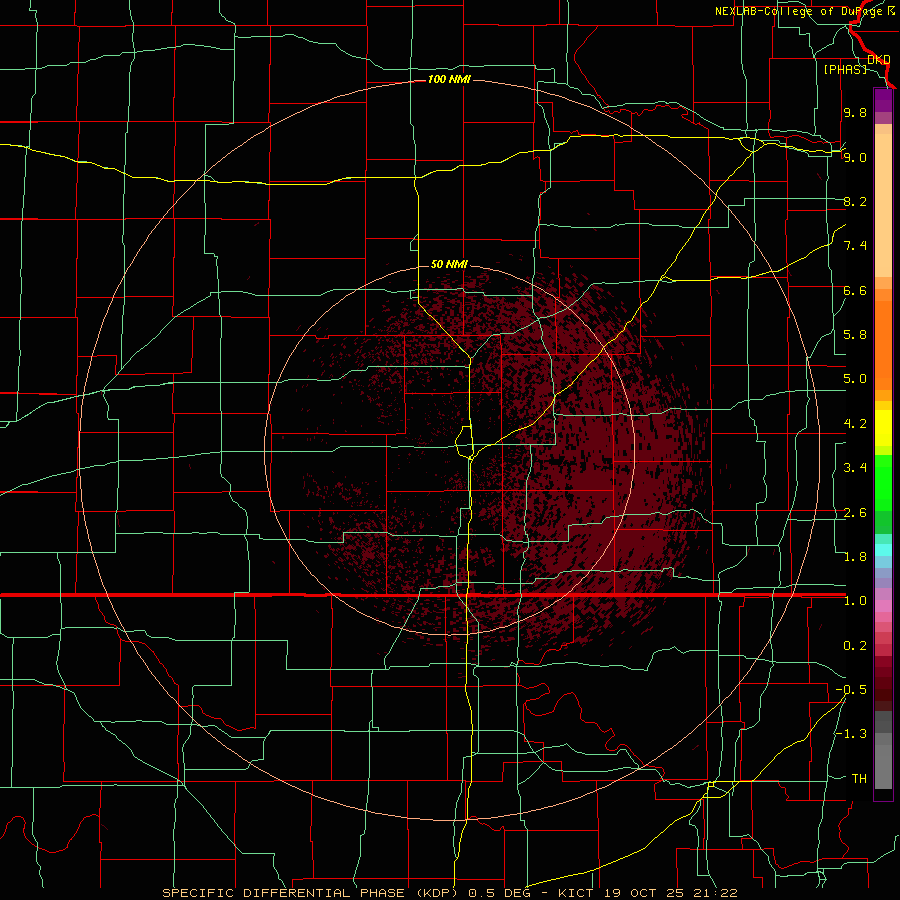Click the TH threshold label on legend

pyautogui.click(x=859, y=779)
